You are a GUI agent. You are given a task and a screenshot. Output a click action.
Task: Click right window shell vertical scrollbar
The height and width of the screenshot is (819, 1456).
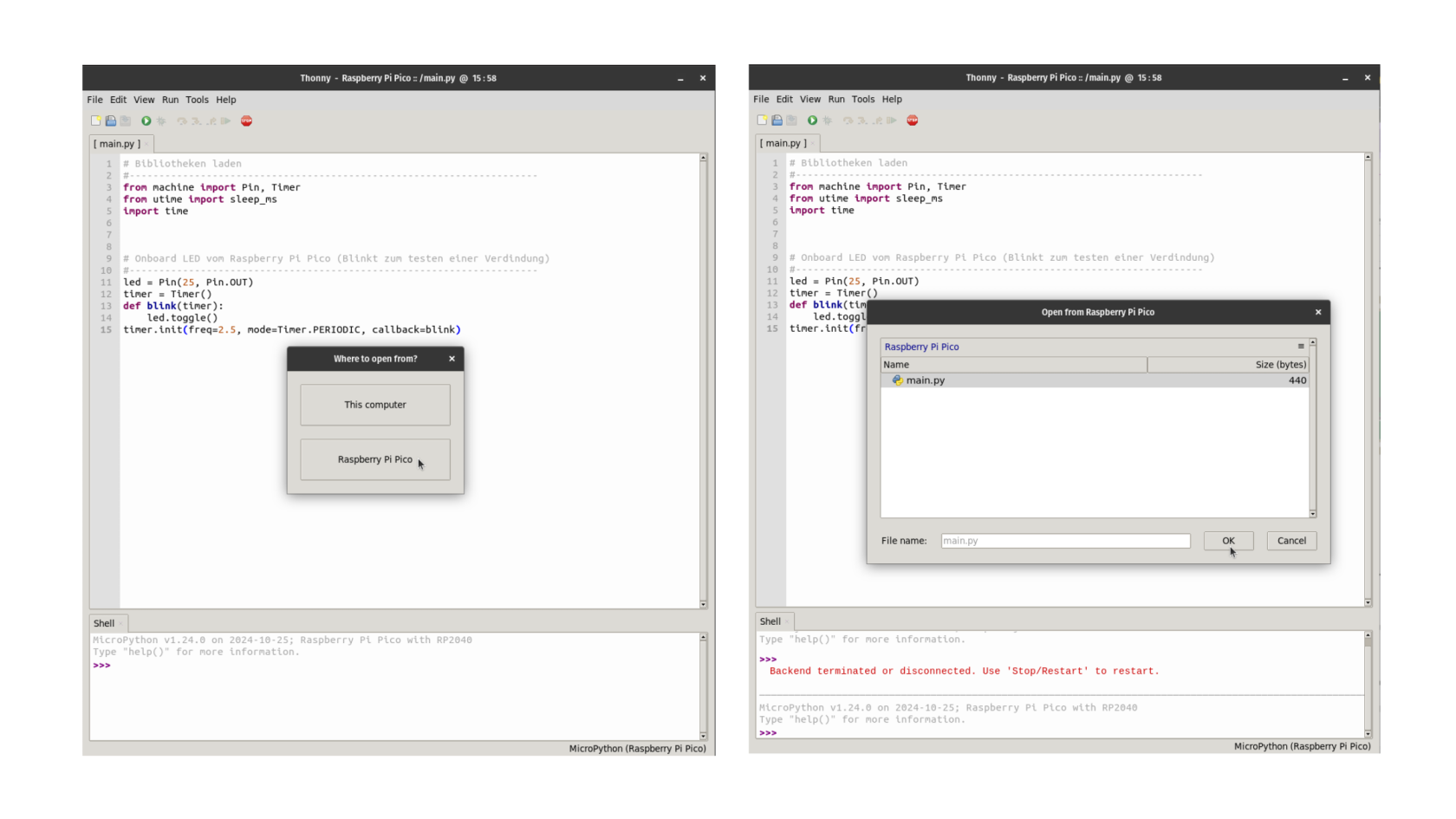point(1368,685)
